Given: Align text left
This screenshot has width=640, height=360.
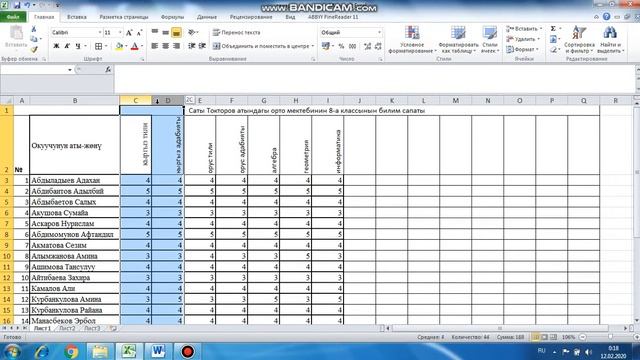Looking at the screenshot, I should click(x=155, y=46).
